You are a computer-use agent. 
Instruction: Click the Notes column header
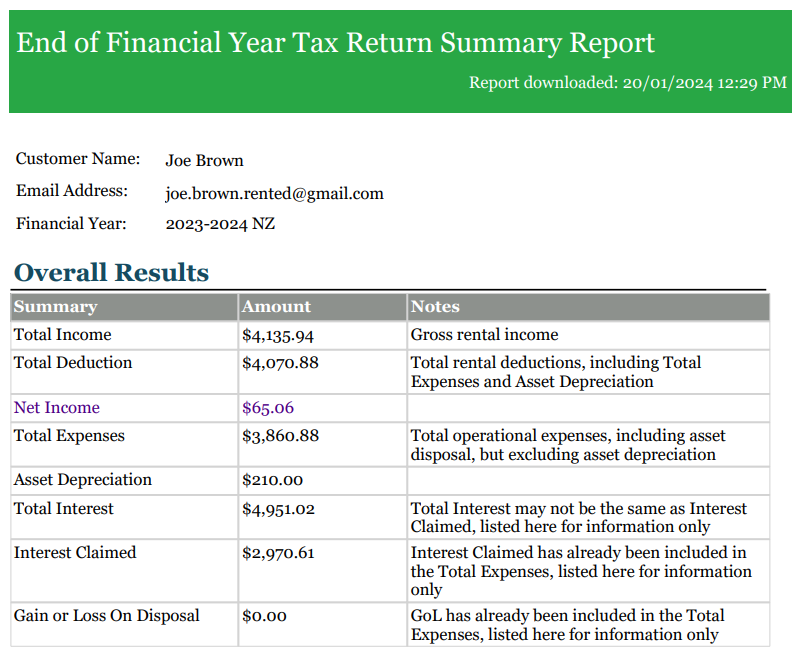click(435, 307)
